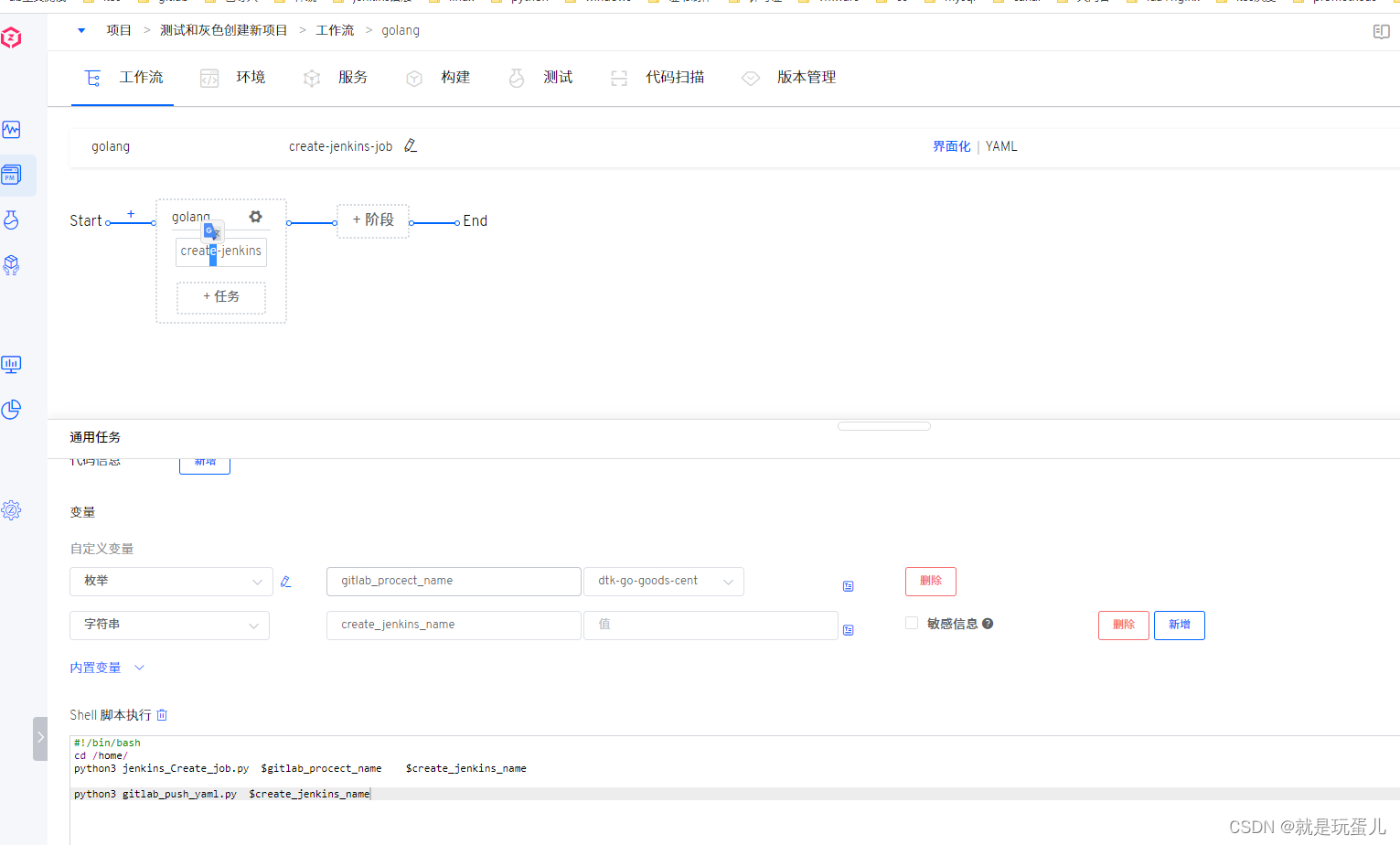This screenshot has height=845, width=1400.
Task: Click the golang stage title
Action: pos(191,217)
